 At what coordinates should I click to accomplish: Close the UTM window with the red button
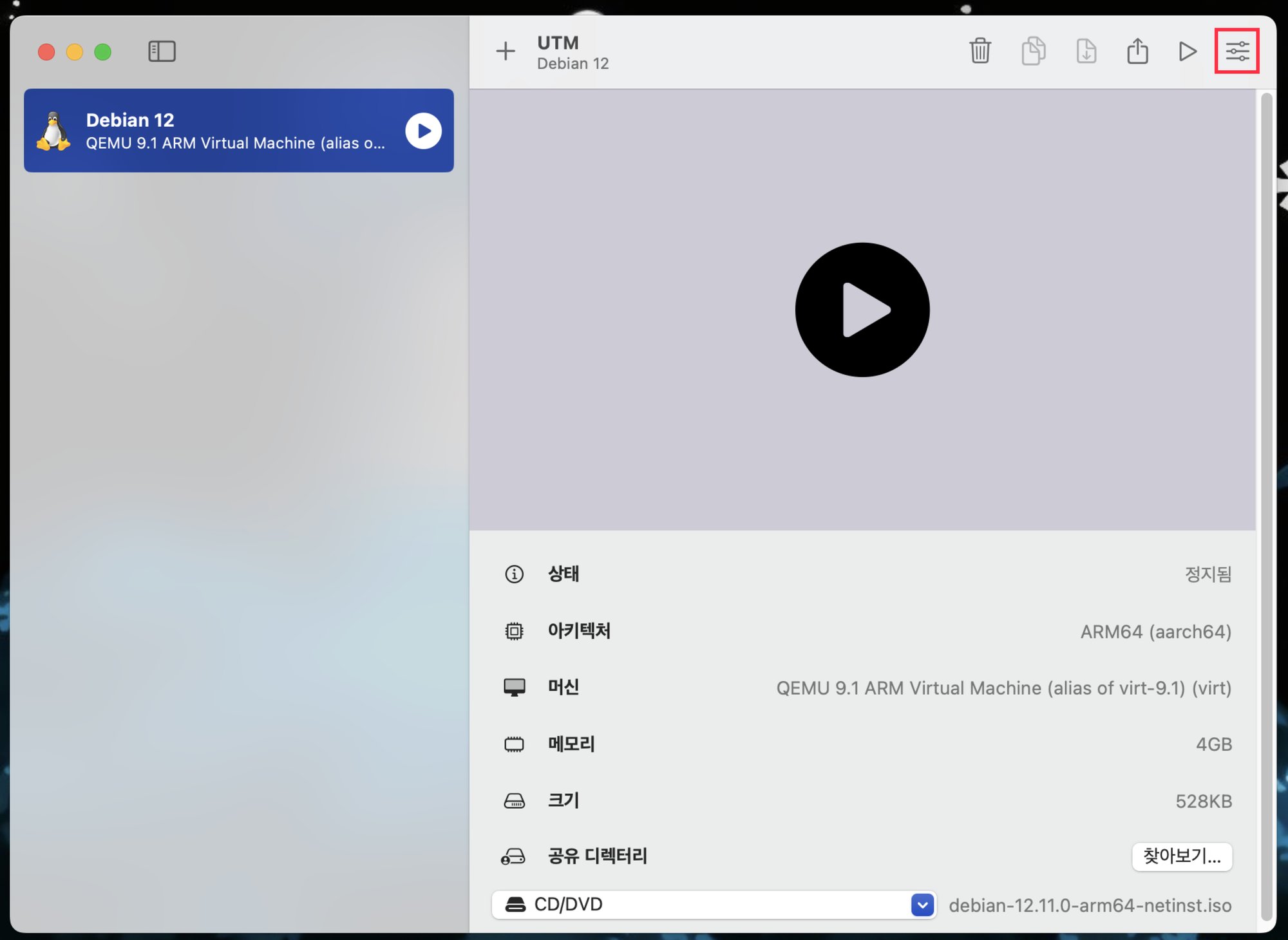46,52
